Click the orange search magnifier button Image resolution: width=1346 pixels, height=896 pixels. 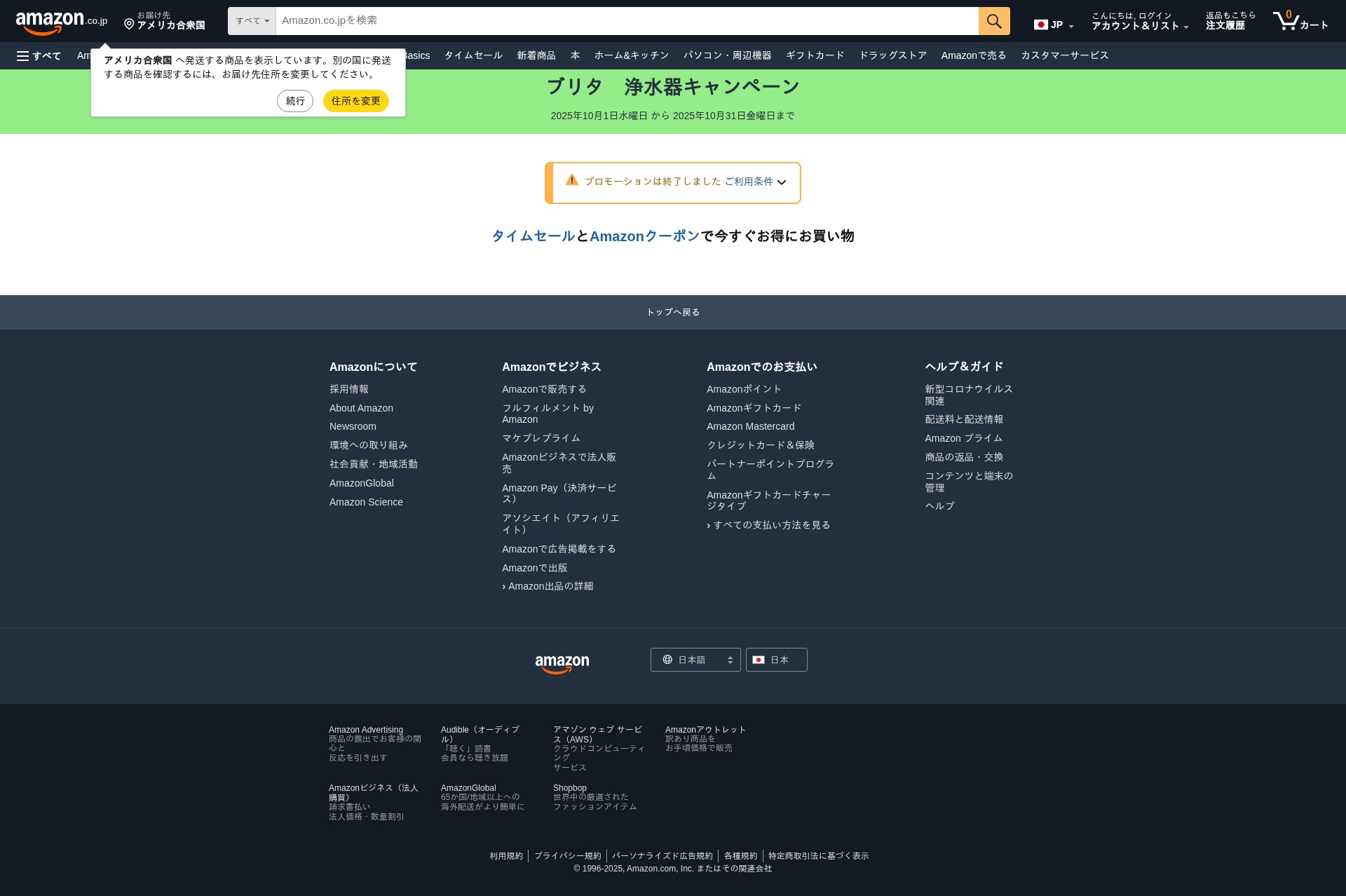pos(994,21)
